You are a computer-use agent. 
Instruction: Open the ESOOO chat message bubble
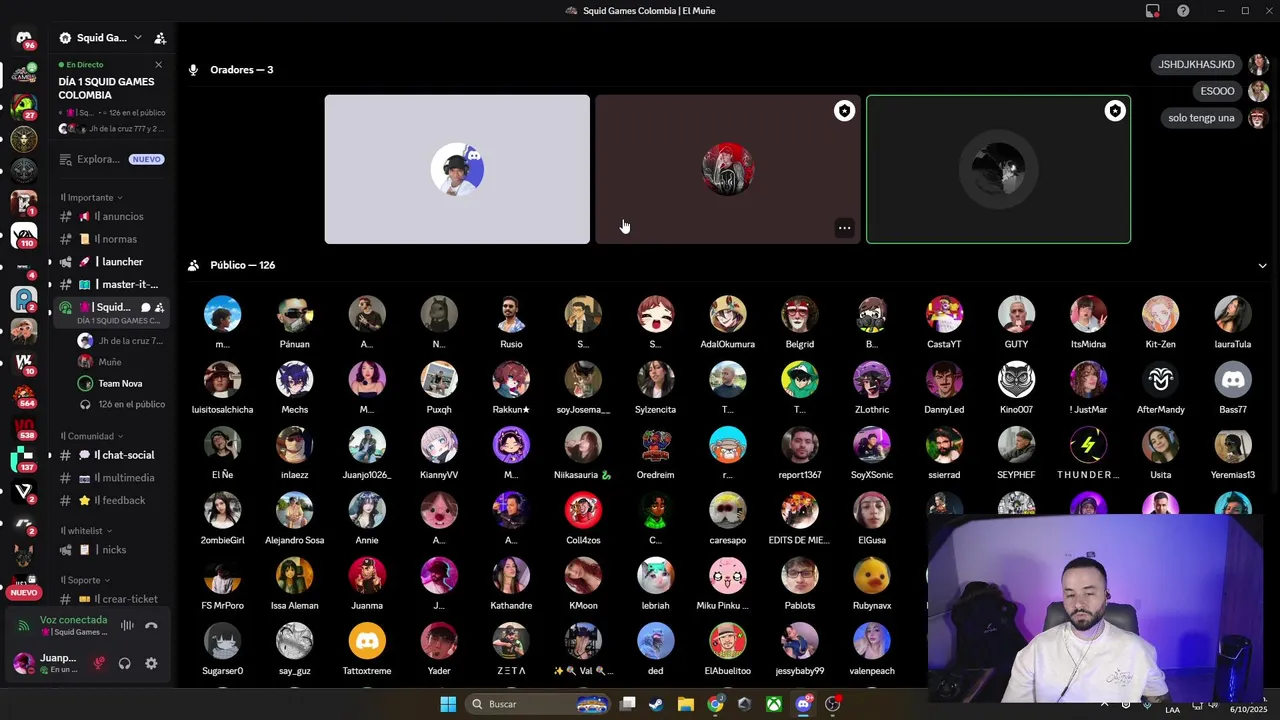[1217, 91]
